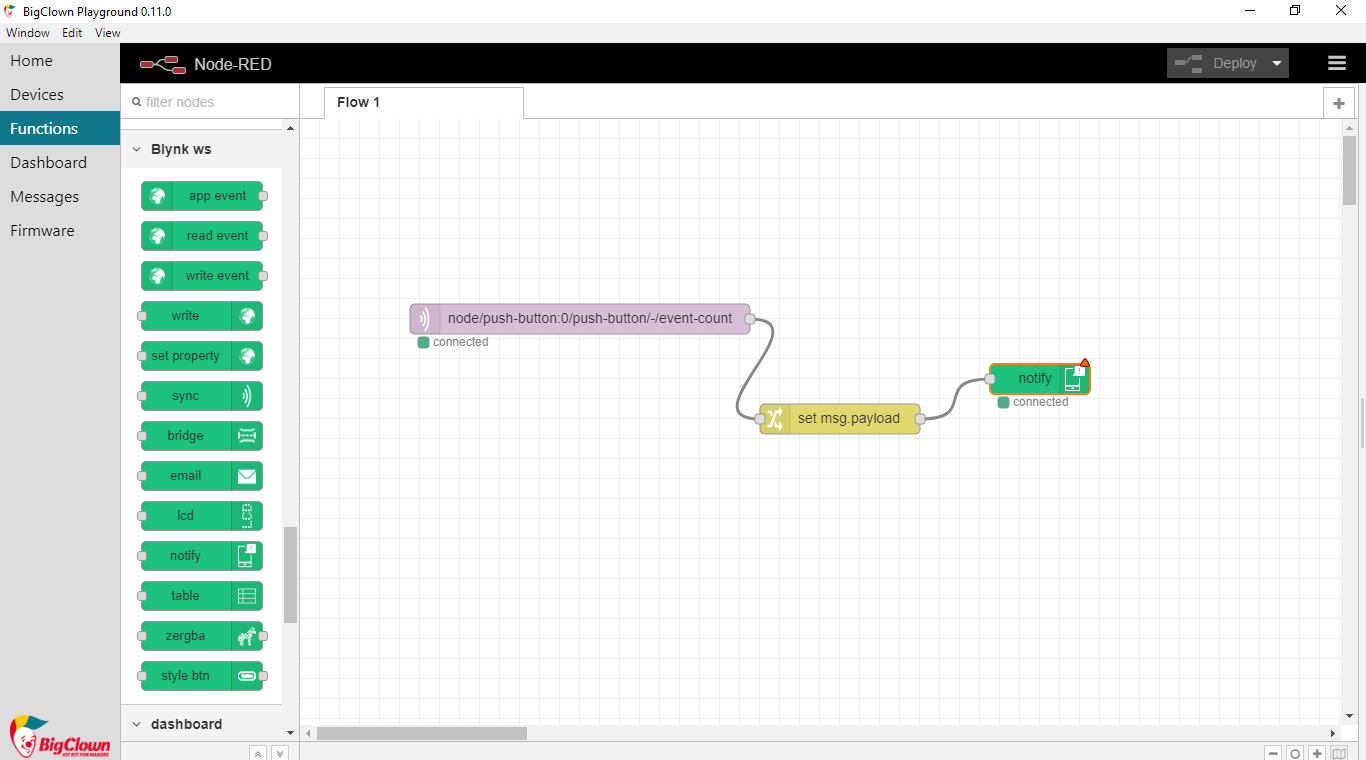Image resolution: width=1366 pixels, height=760 pixels.
Task: Select the set property palette node
Action: [202, 356]
